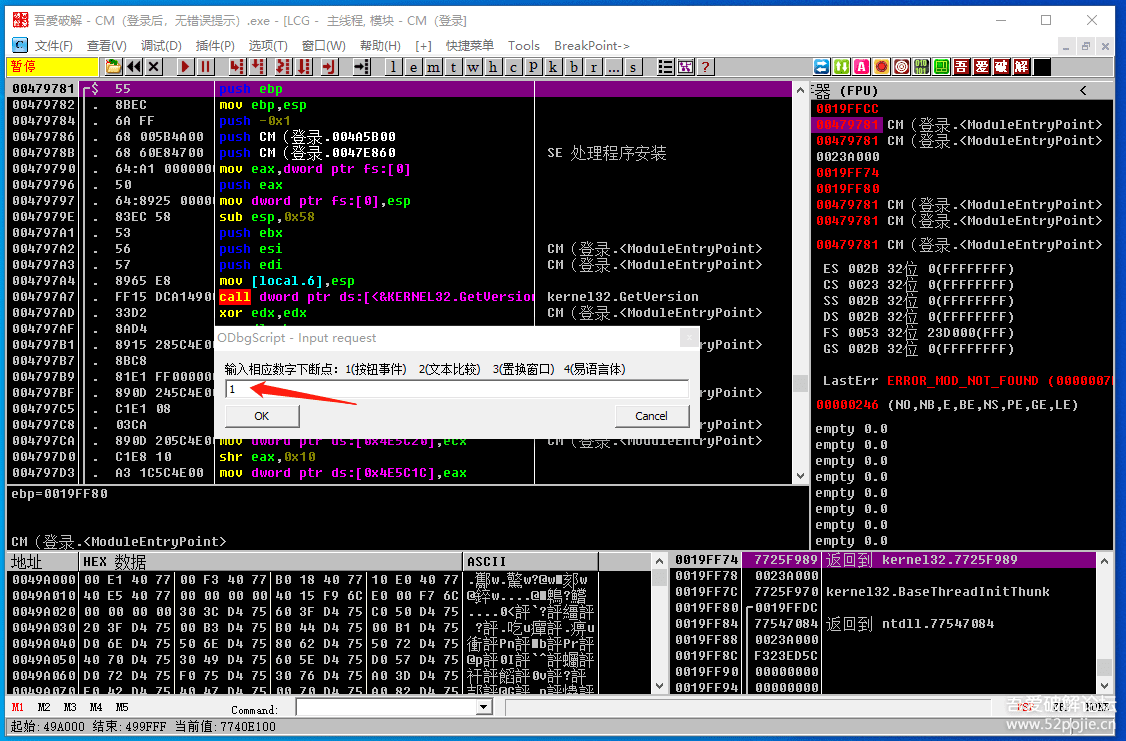The image size is (1126, 741).
Task: Click the red question mark Help icon
Action: coord(706,67)
